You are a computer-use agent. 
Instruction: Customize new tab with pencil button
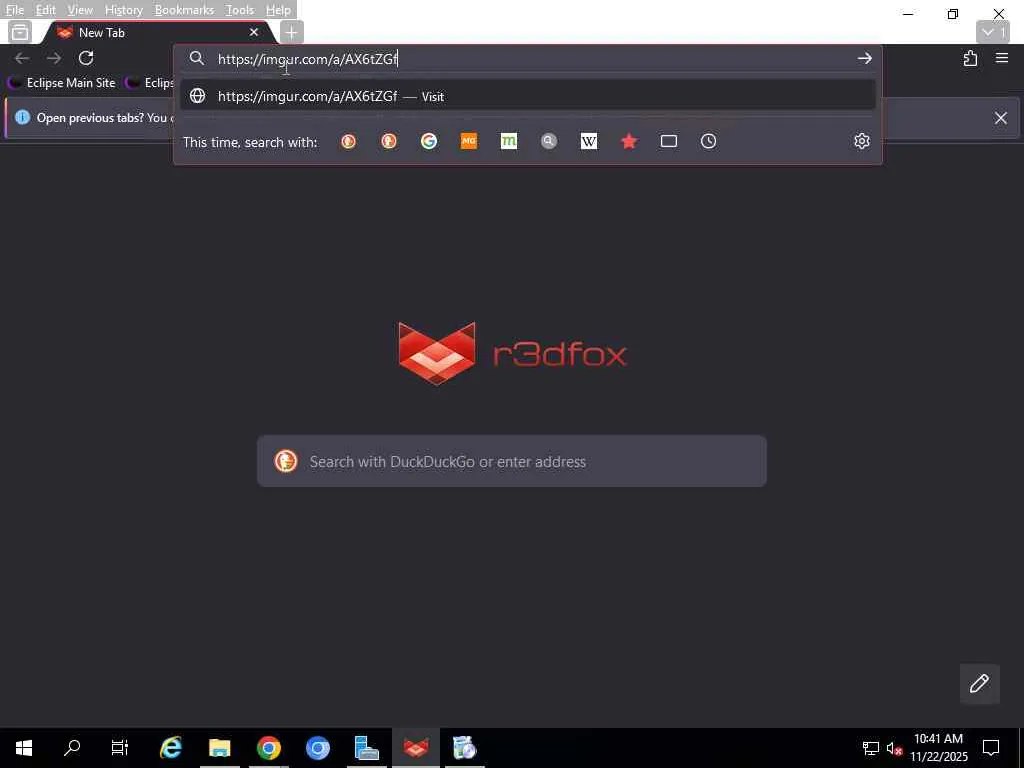[x=979, y=684]
